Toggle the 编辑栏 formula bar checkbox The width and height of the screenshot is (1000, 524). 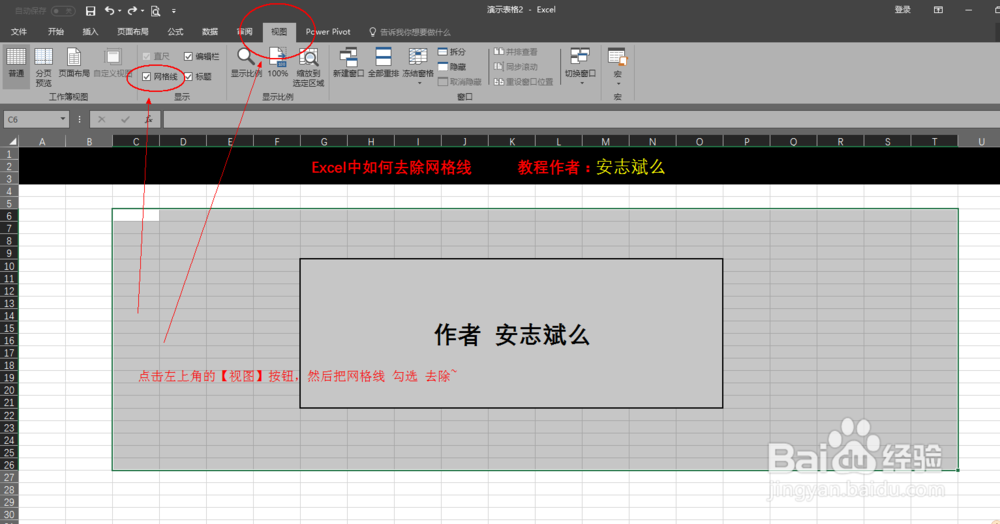tap(188, 57)
